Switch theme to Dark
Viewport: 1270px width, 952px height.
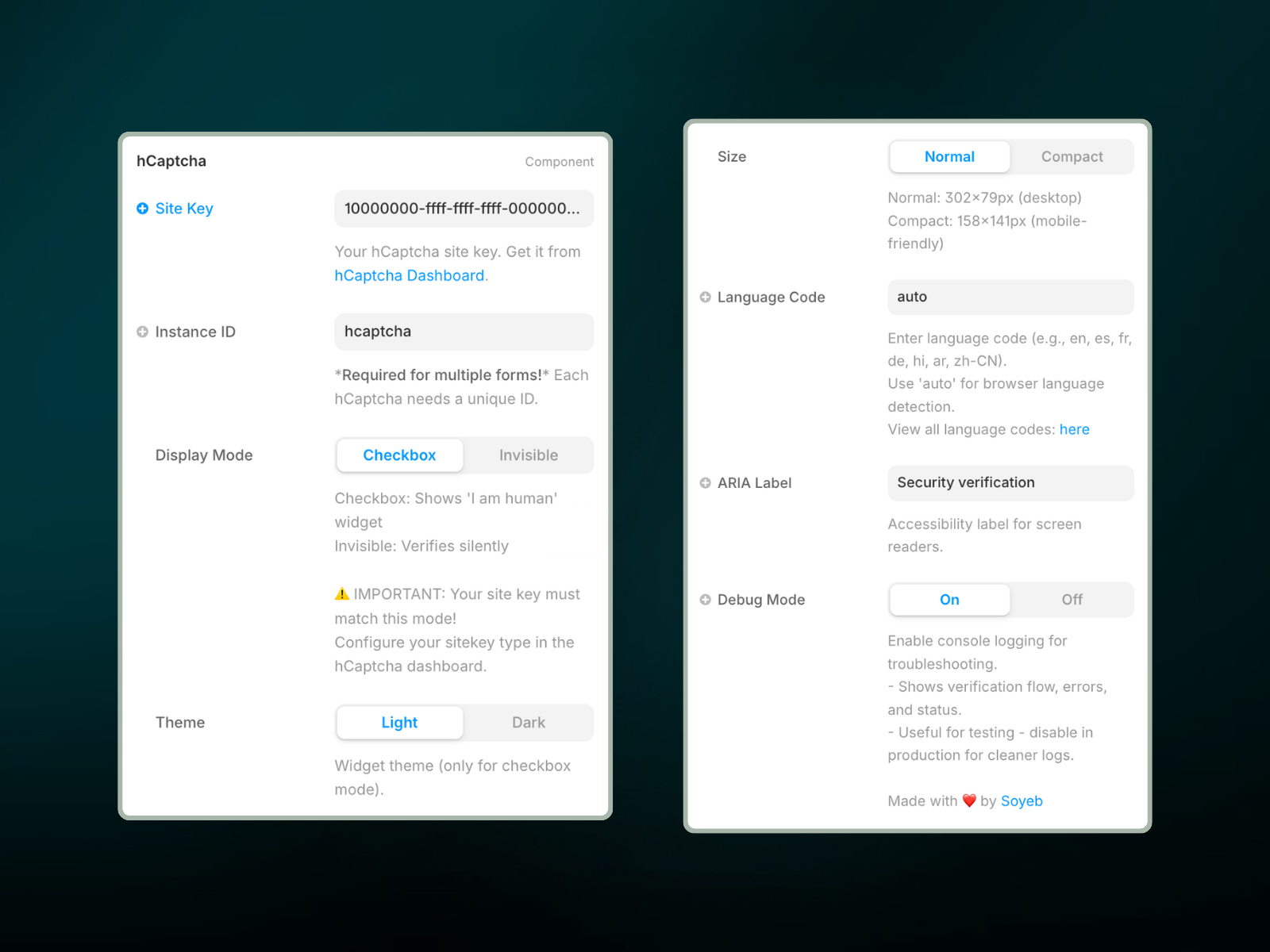pyautogui.click(x=528, y=723)
